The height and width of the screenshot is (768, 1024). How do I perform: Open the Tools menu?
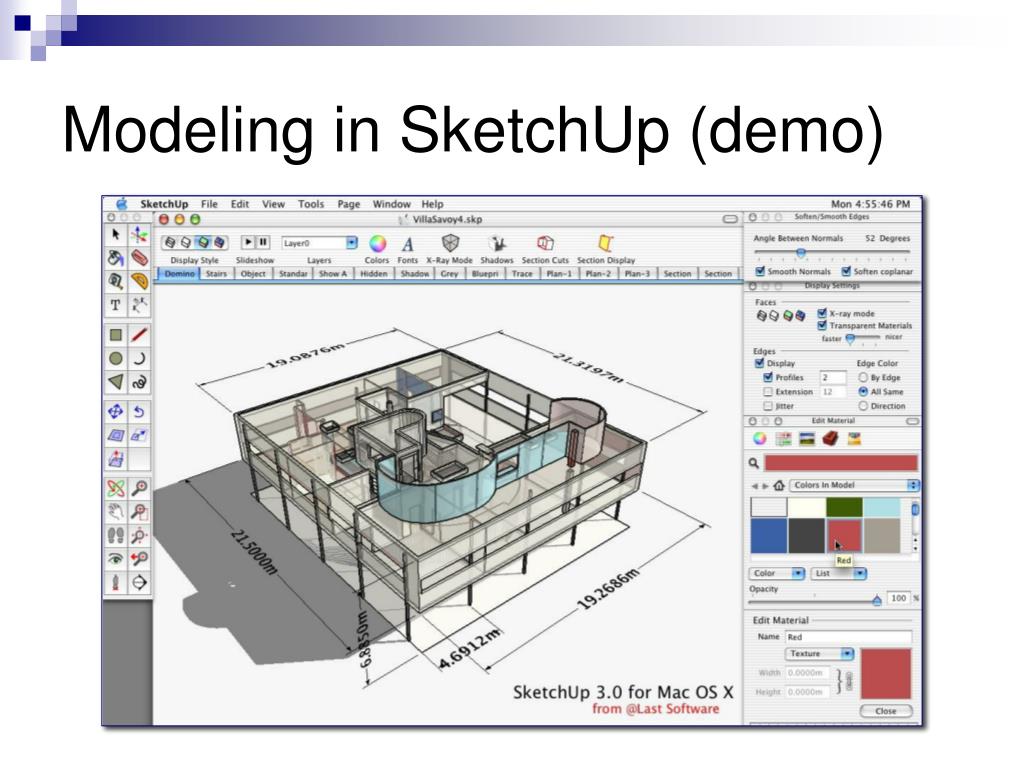click(x=311, y=204)
